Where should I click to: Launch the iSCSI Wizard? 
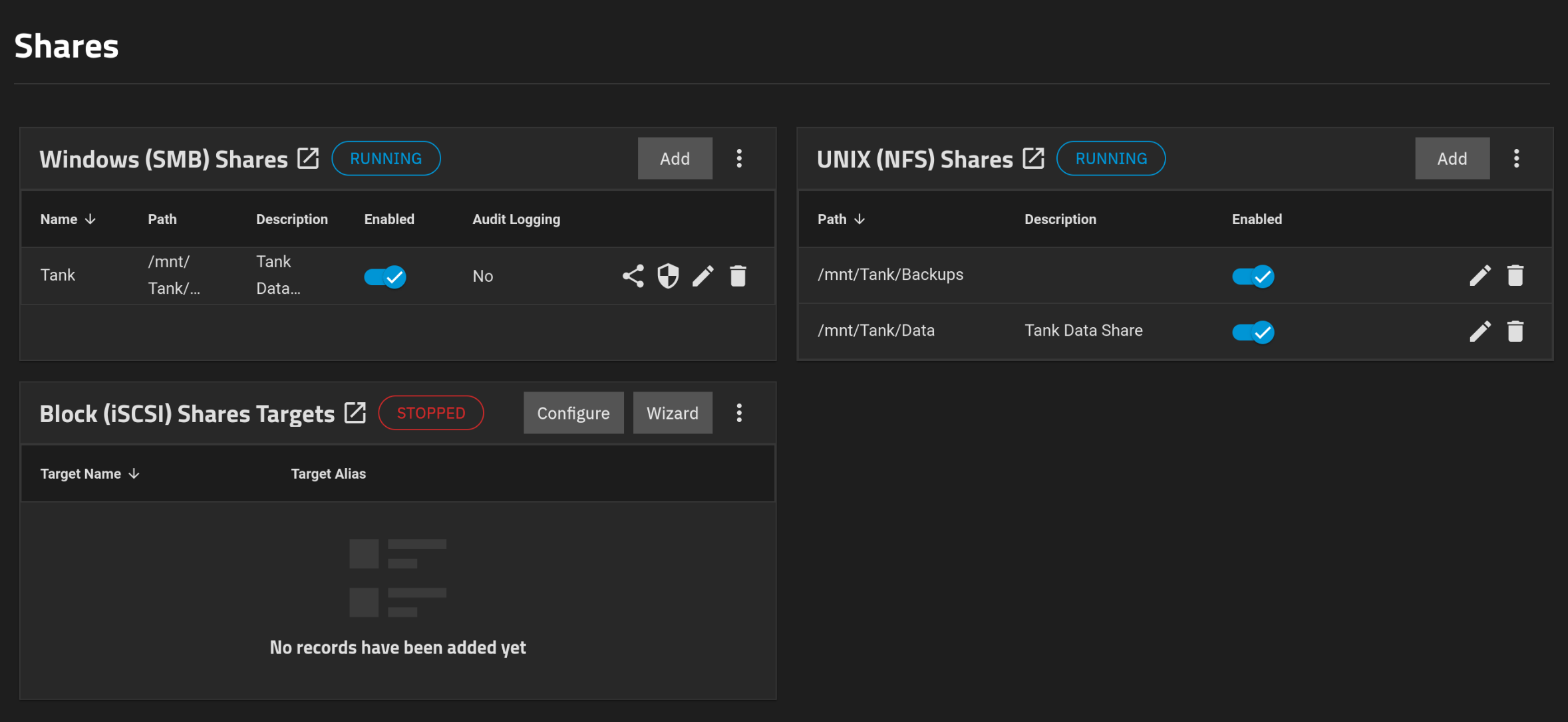673,412
